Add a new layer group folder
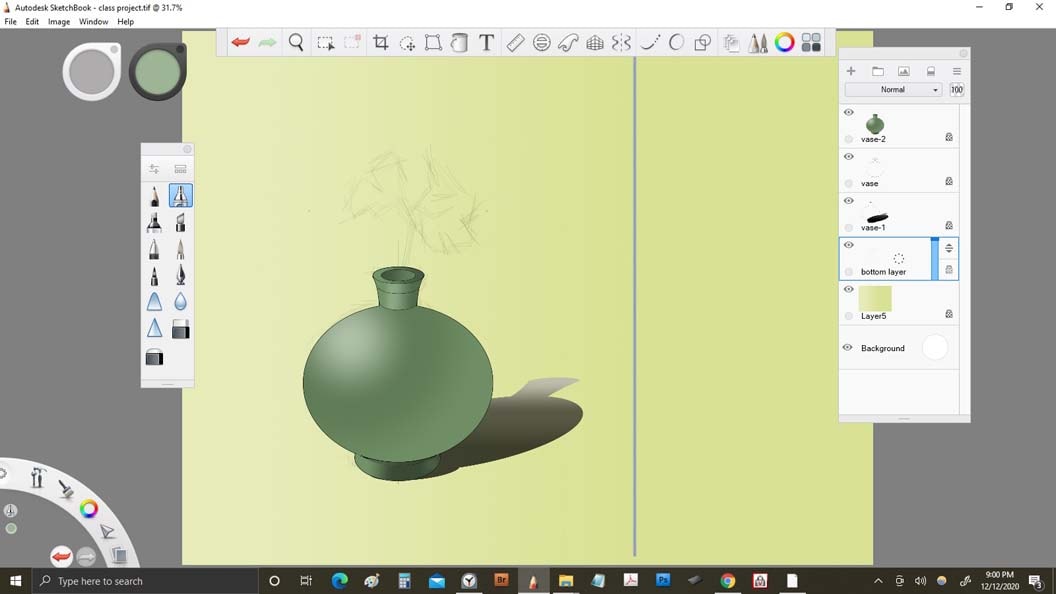Image resolution: width=1056 pixels, height=594 pixels. 878,71
